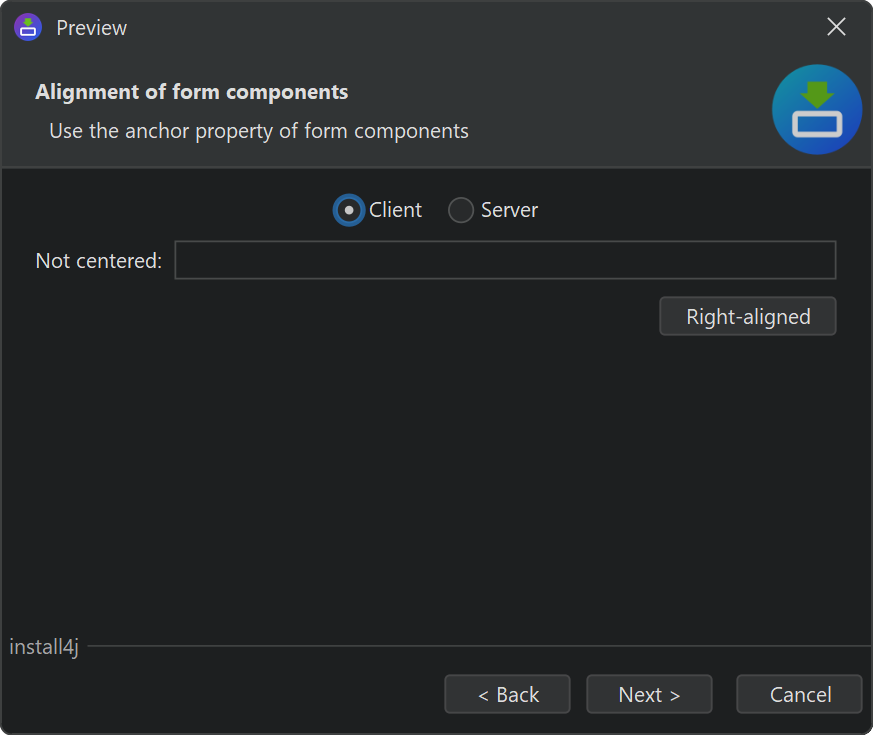Image resolution: width=873 pixels, height=735 pixels.
Task: Click the install4j label near the footer
Action: (x=44, y=647)
